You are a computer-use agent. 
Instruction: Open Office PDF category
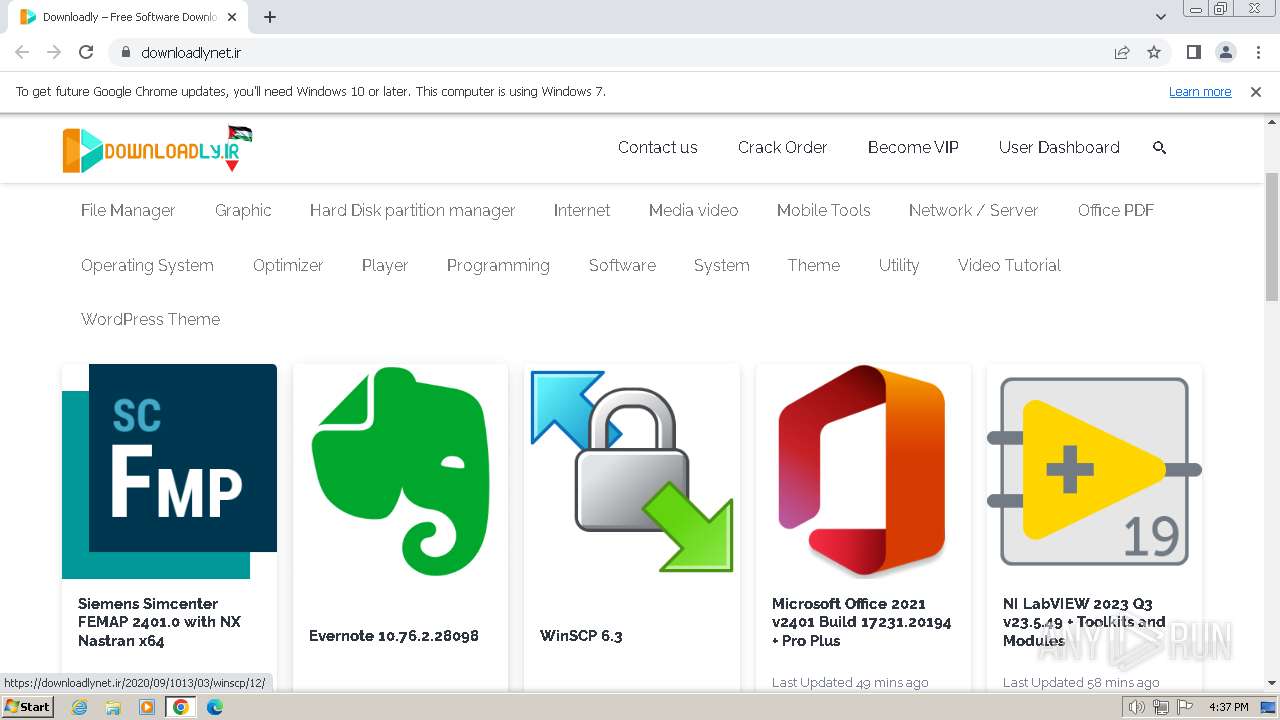tap(1116, 210)
